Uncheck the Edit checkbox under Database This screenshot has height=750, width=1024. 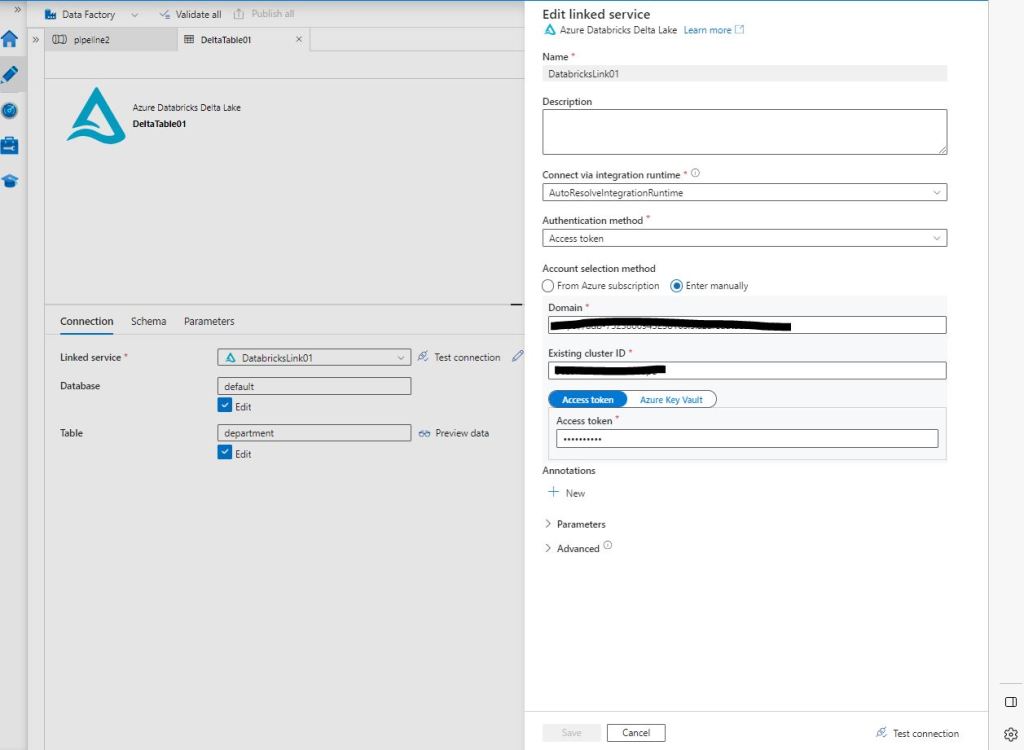click(225, 406)
